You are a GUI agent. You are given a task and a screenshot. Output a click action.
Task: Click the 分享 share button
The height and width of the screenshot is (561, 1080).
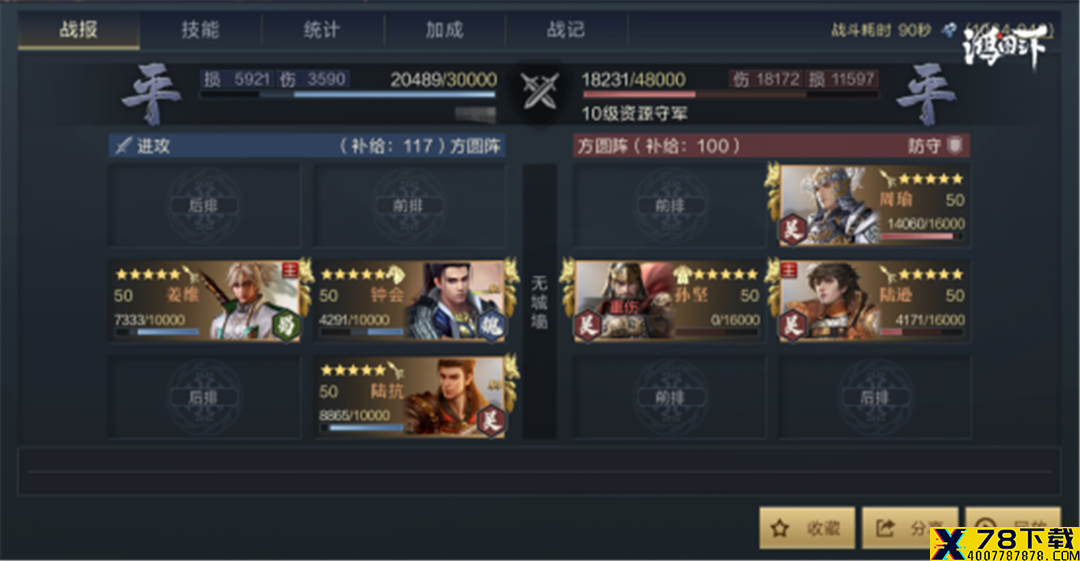click(x=910, y=528)
